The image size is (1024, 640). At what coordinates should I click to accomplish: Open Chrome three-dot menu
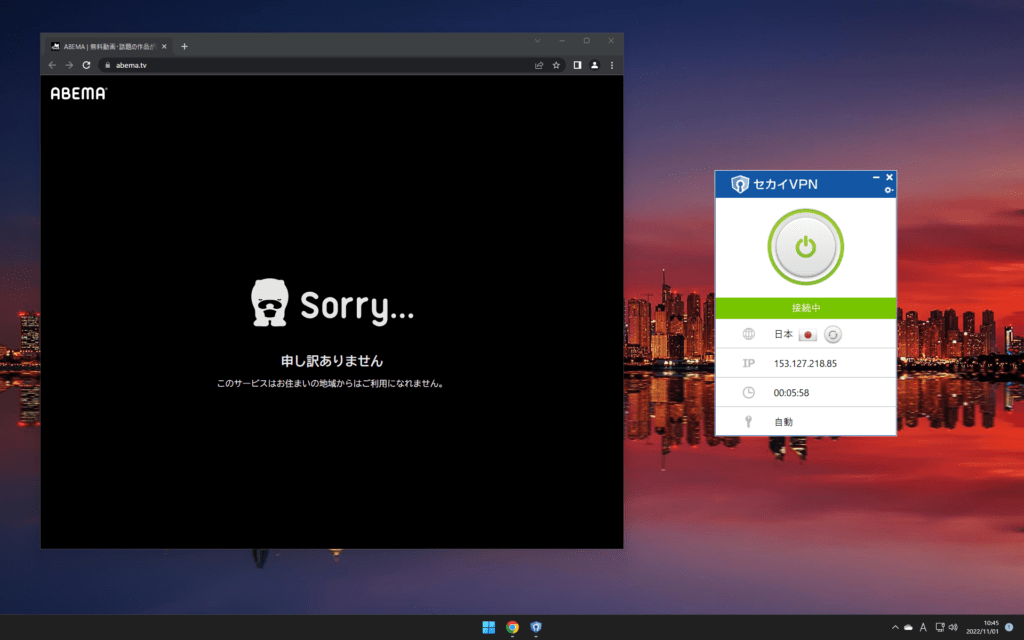(x=612, y=65)
